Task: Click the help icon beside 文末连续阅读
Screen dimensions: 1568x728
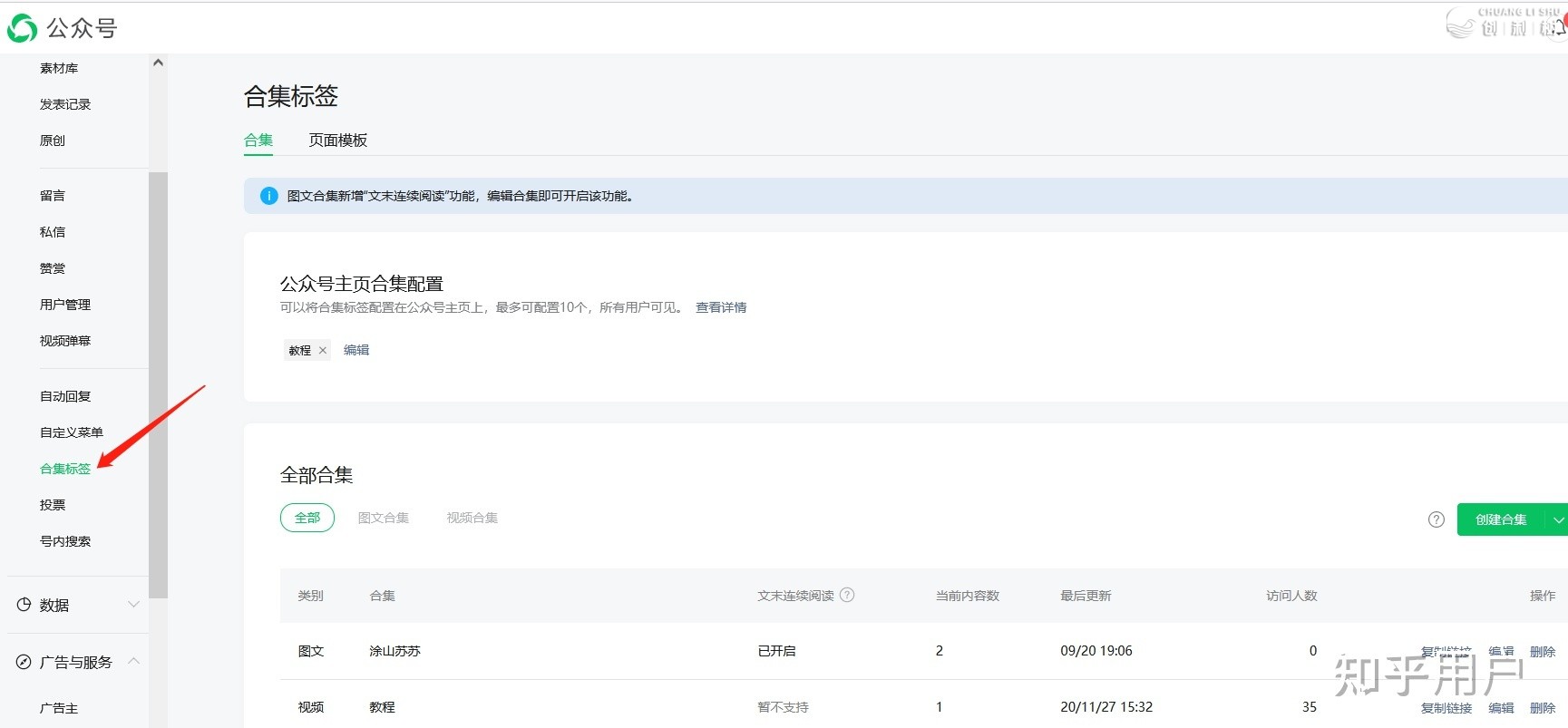Action: click(x=847, y=596)
